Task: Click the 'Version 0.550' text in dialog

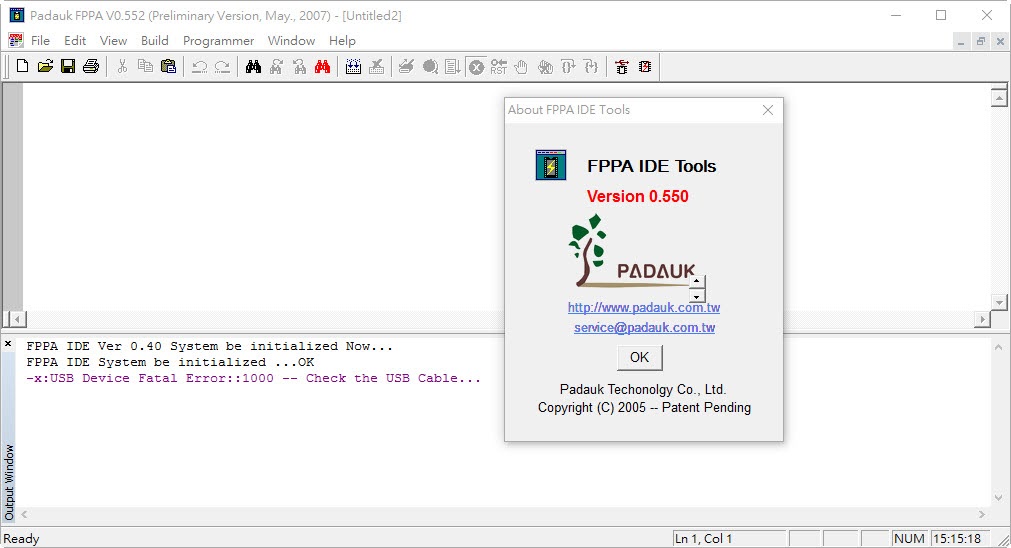Action: coord(638,196)
